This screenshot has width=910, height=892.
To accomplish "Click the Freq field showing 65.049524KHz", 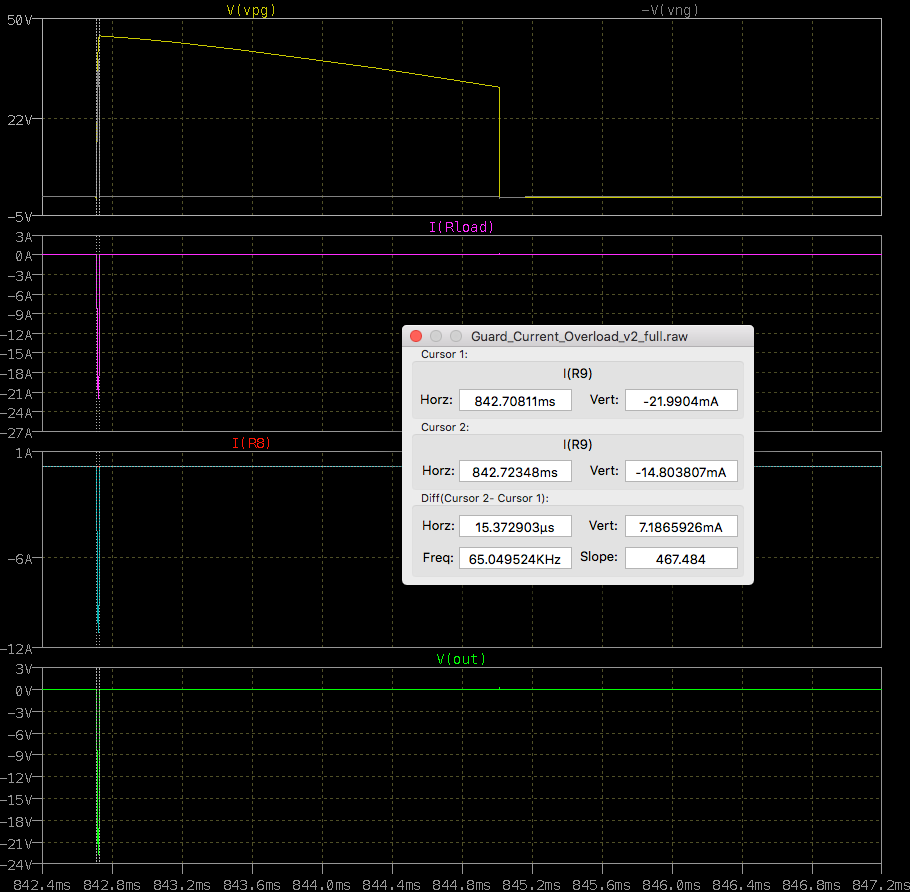I will click(x=515, y=558).
